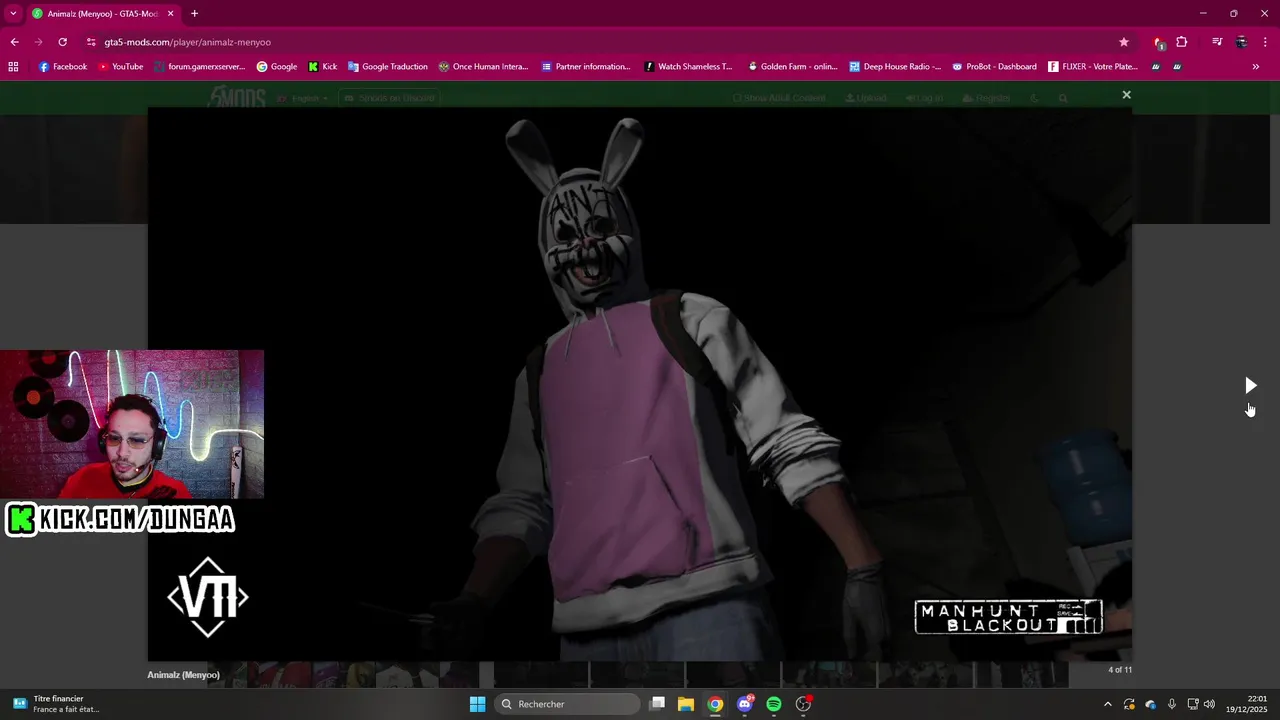Screen dimensions: 1280x720
Task: Open the Facebook bookmark
Action: point(63,67)
